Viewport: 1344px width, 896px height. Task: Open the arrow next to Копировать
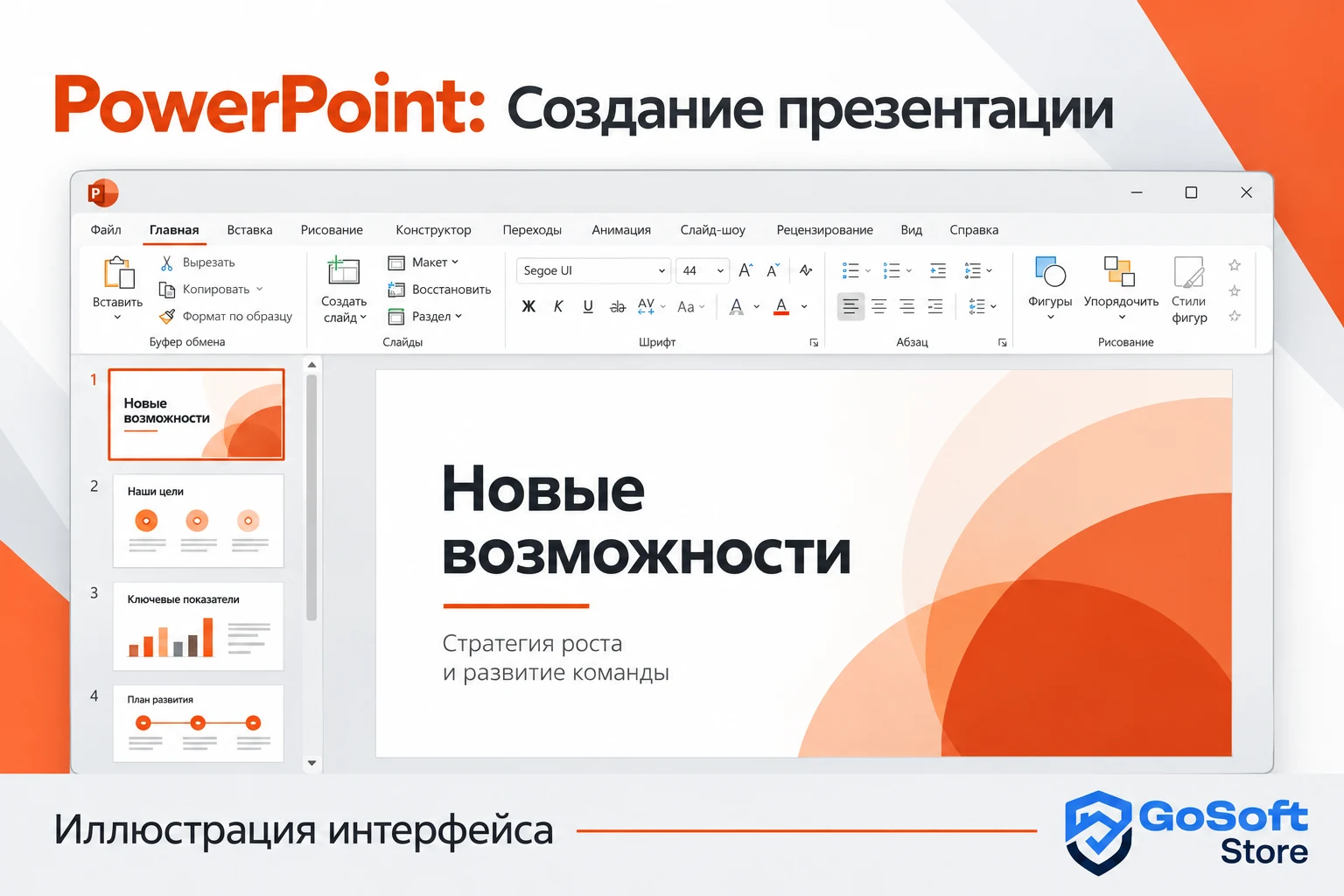coord(260,289)
